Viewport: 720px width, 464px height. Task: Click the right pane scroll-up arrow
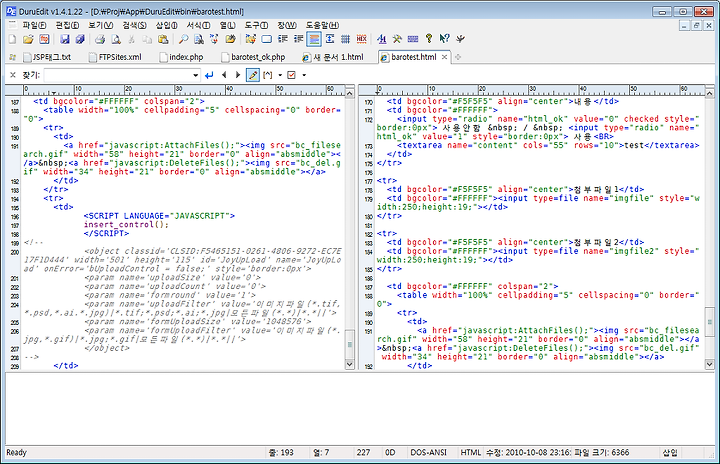tap(709, 93)
